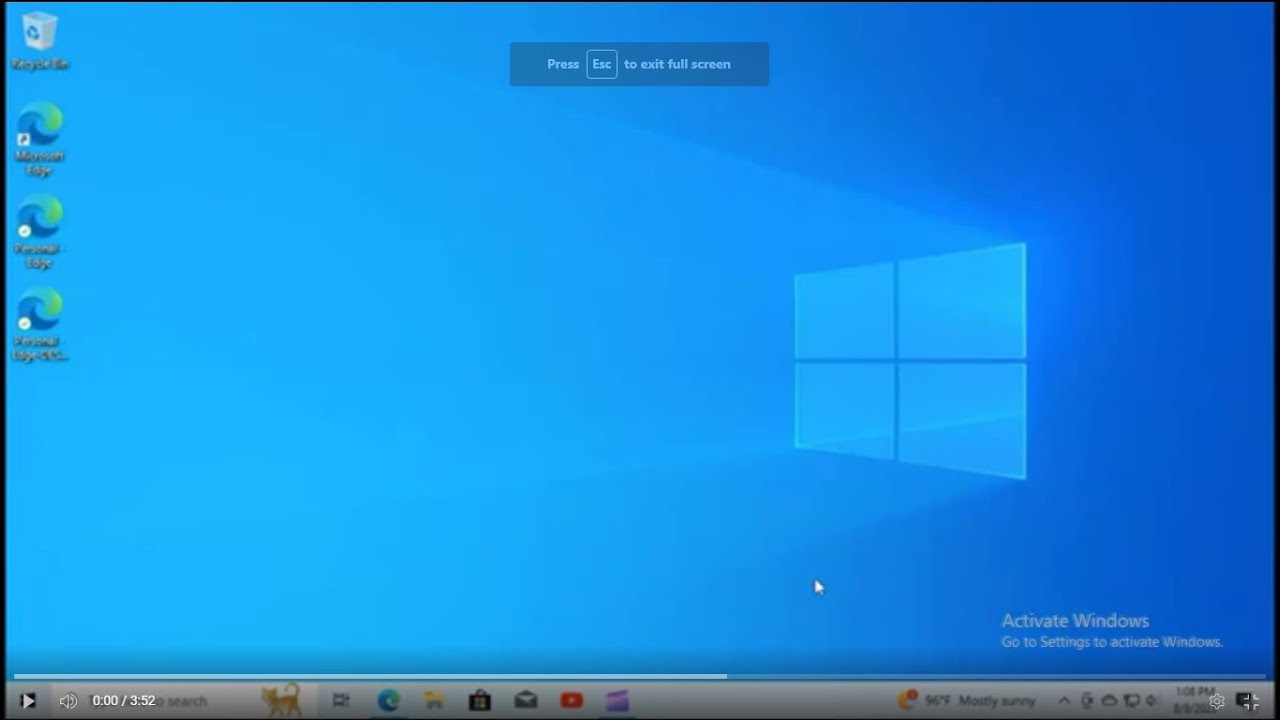Show hidden system tray icons
The width and height of the screenshot is (1280, 720).
click(1064, 701)
